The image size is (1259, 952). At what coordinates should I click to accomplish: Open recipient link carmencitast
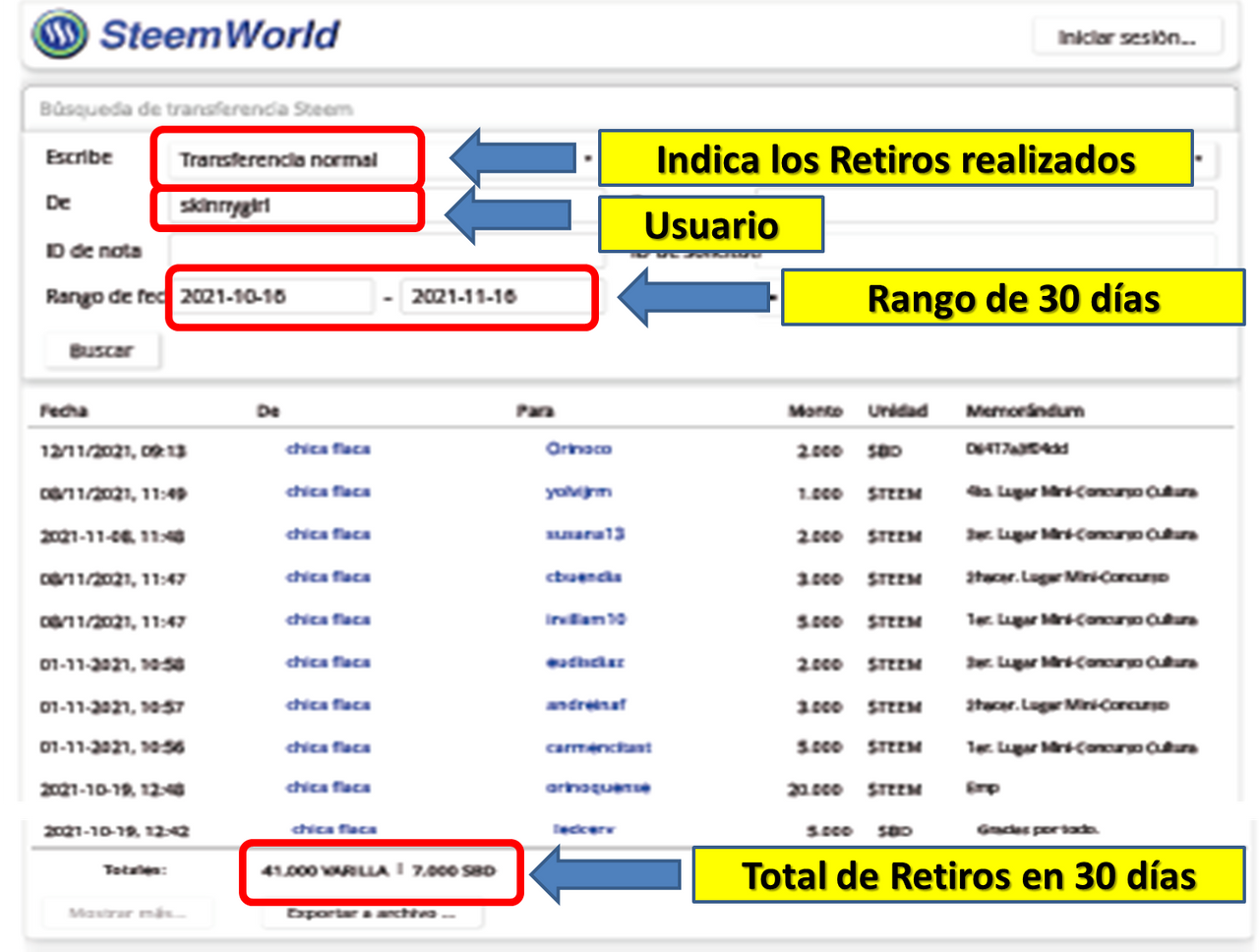point(599,747)
